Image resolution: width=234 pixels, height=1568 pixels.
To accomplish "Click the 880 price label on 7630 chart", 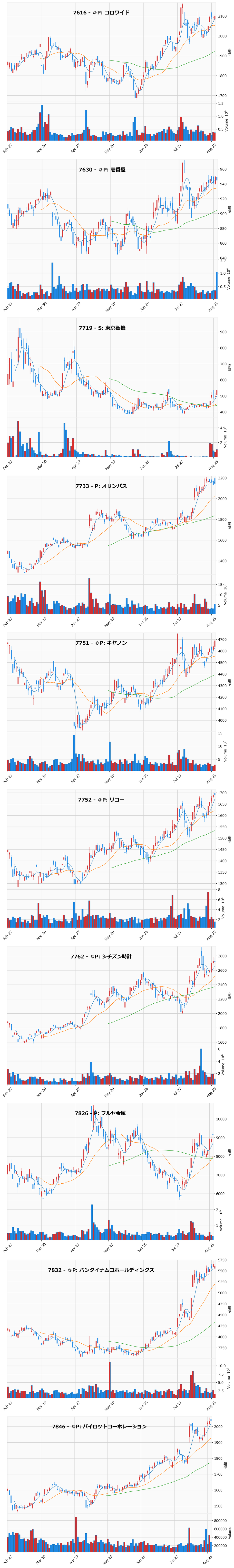I will tap(223, 228).
